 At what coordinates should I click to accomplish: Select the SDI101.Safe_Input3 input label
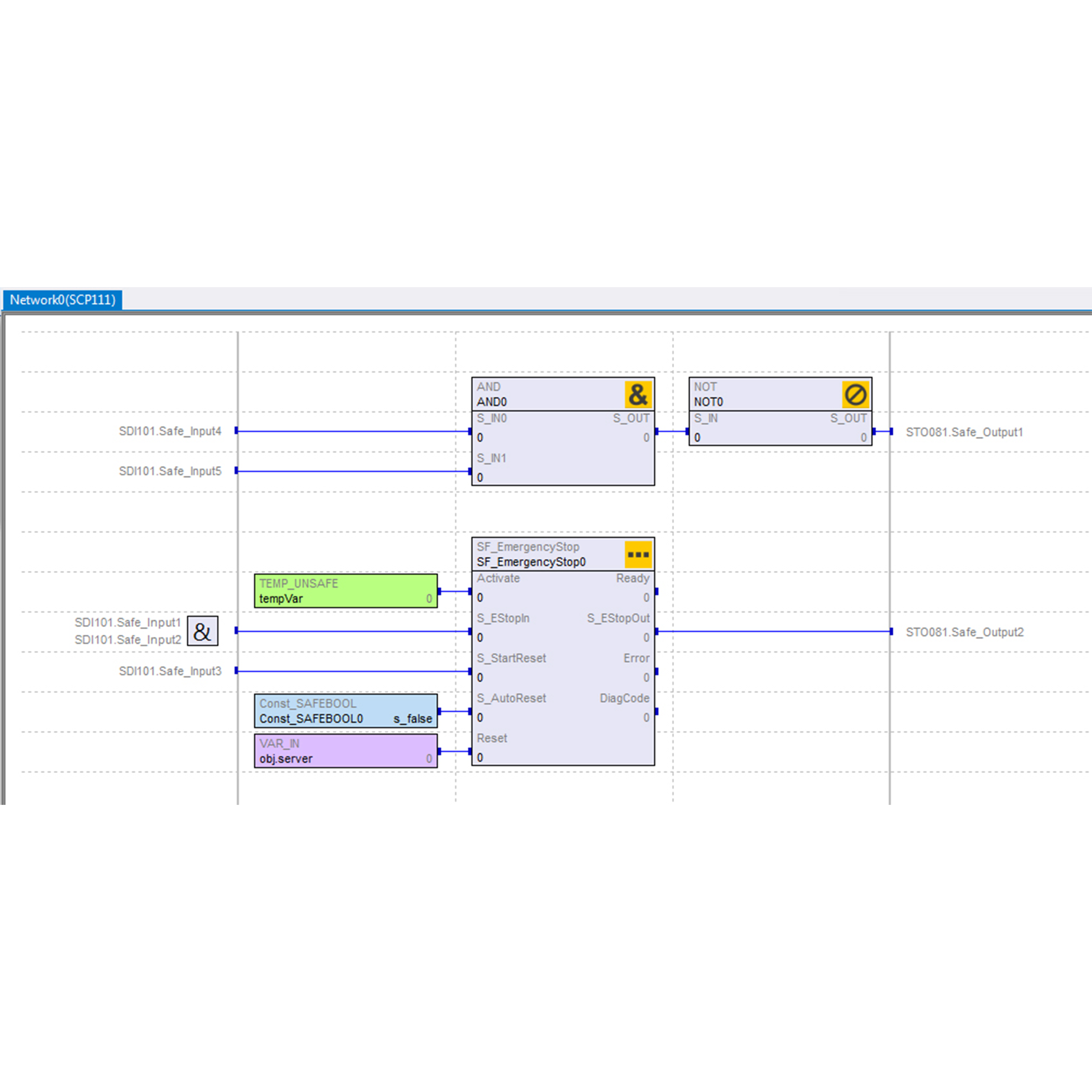(x=170, y=671)
